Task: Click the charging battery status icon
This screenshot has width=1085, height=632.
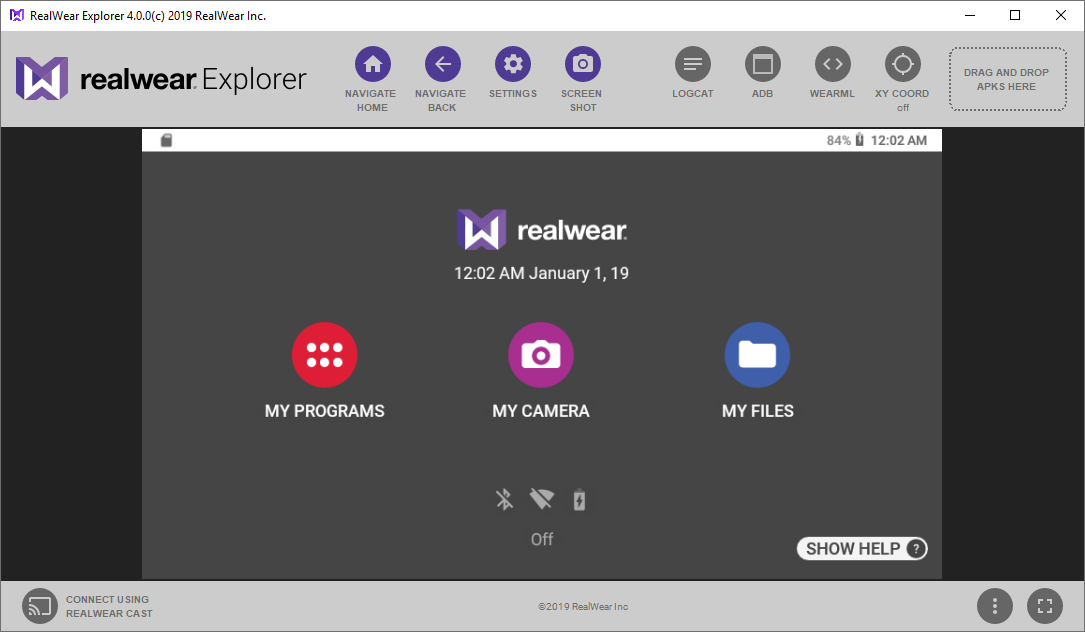Action: tap(579, 499)
